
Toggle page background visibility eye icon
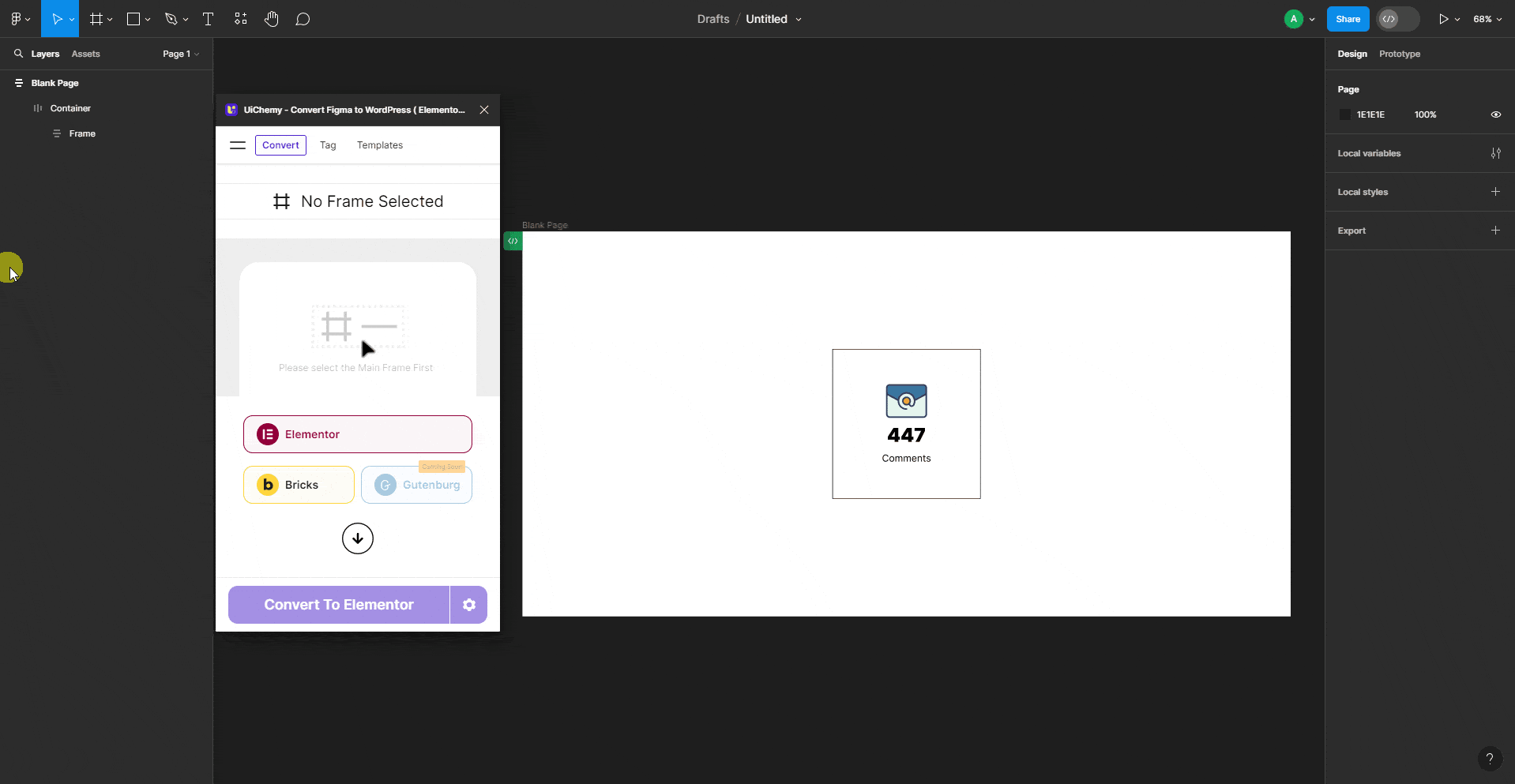pos(1495,114)
